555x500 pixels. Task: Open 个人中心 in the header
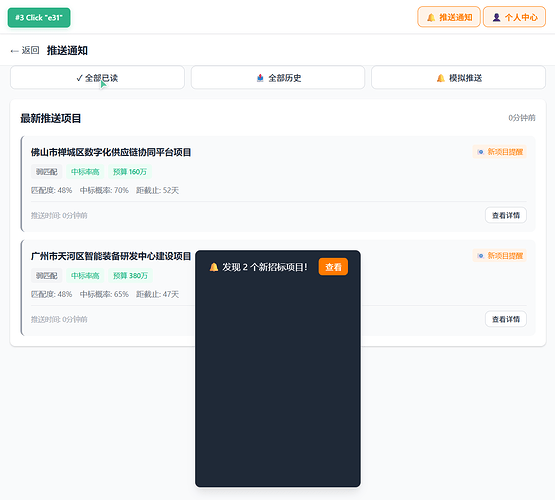pos(514,17)
